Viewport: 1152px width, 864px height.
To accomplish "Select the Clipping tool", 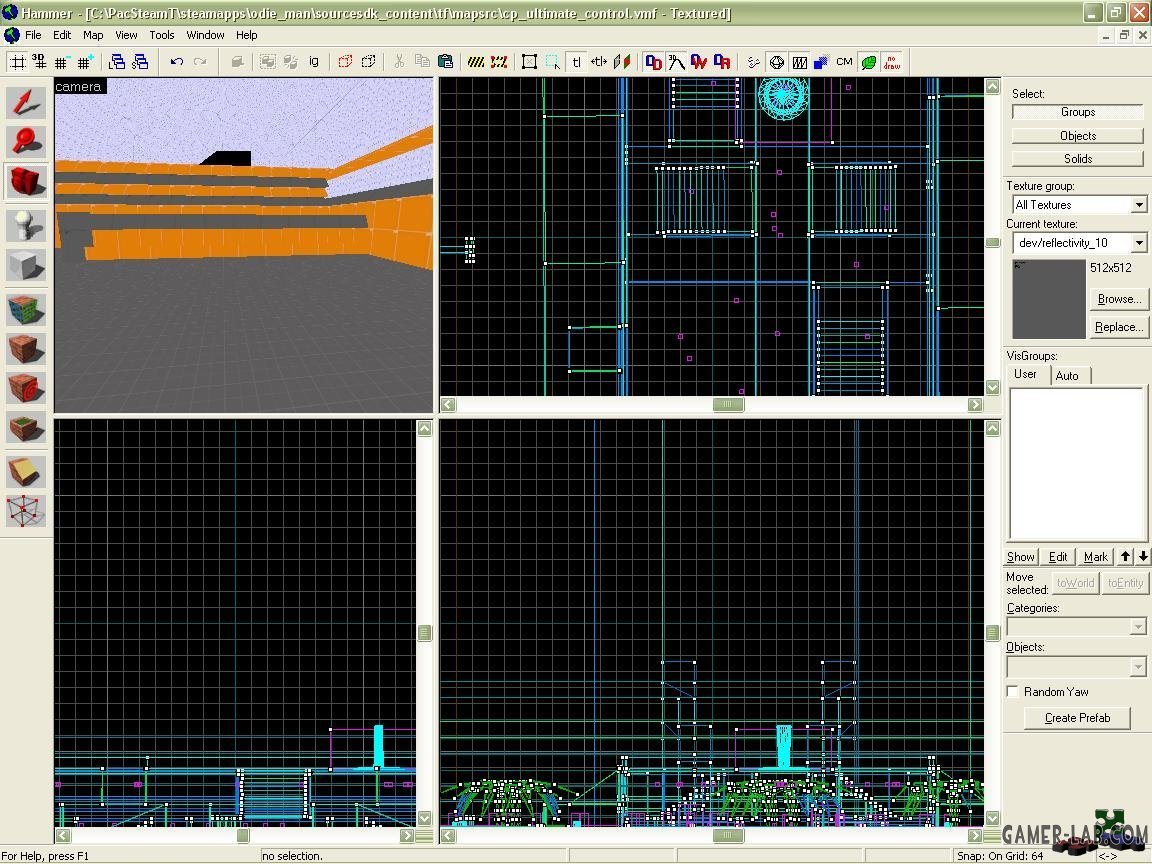I will 26,472.
